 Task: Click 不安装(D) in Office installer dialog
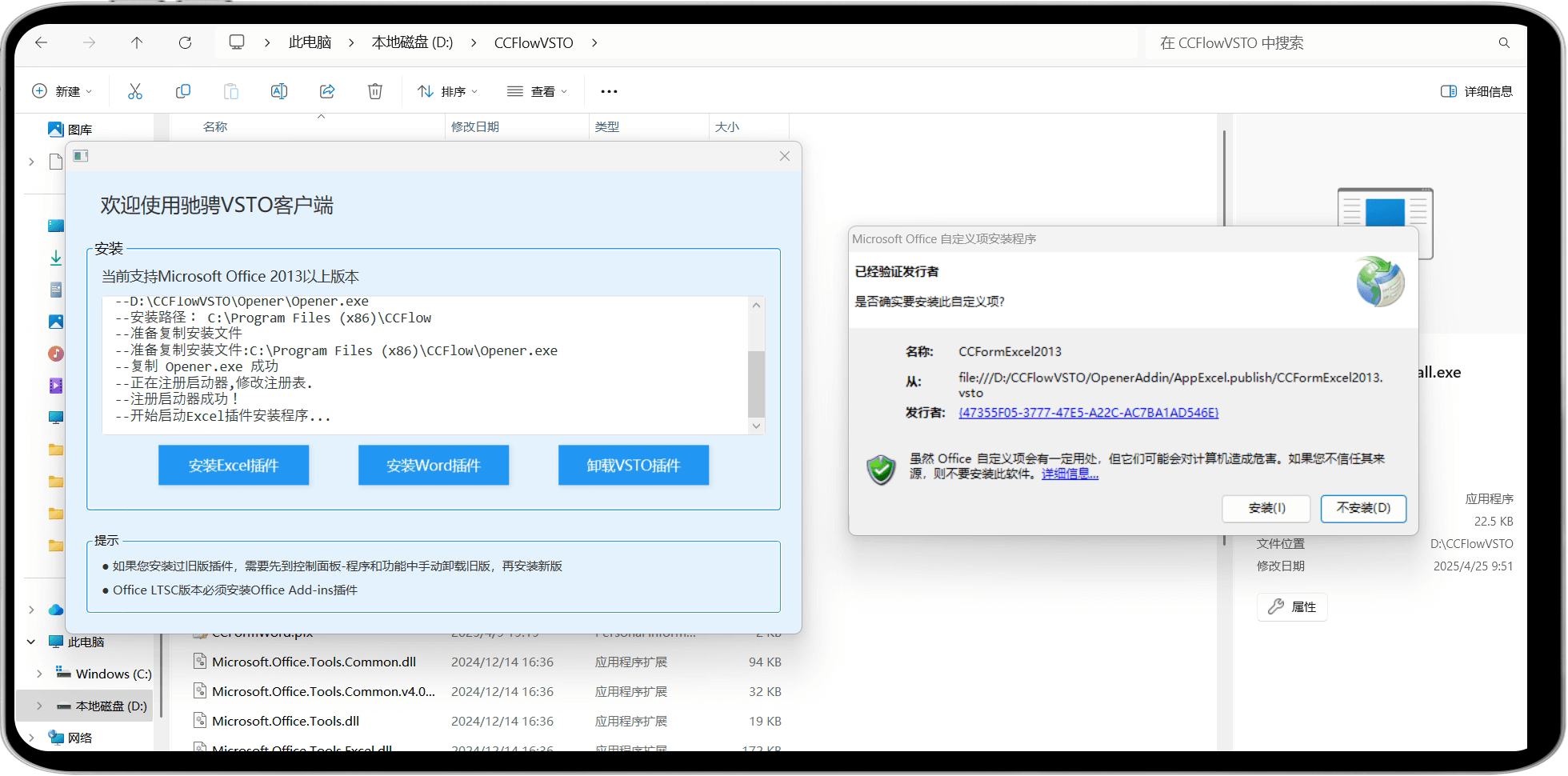(x=1363, y=508)
